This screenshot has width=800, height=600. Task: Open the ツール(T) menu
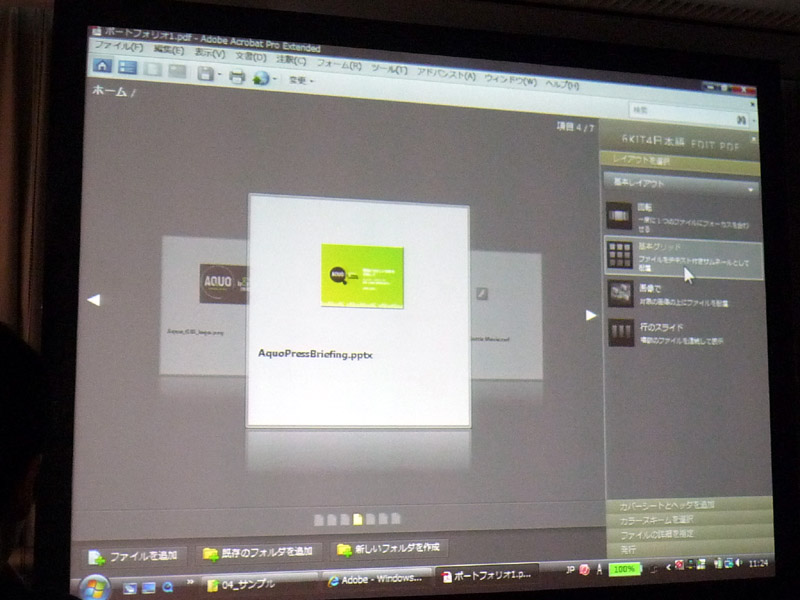click(x=389, y=69)
